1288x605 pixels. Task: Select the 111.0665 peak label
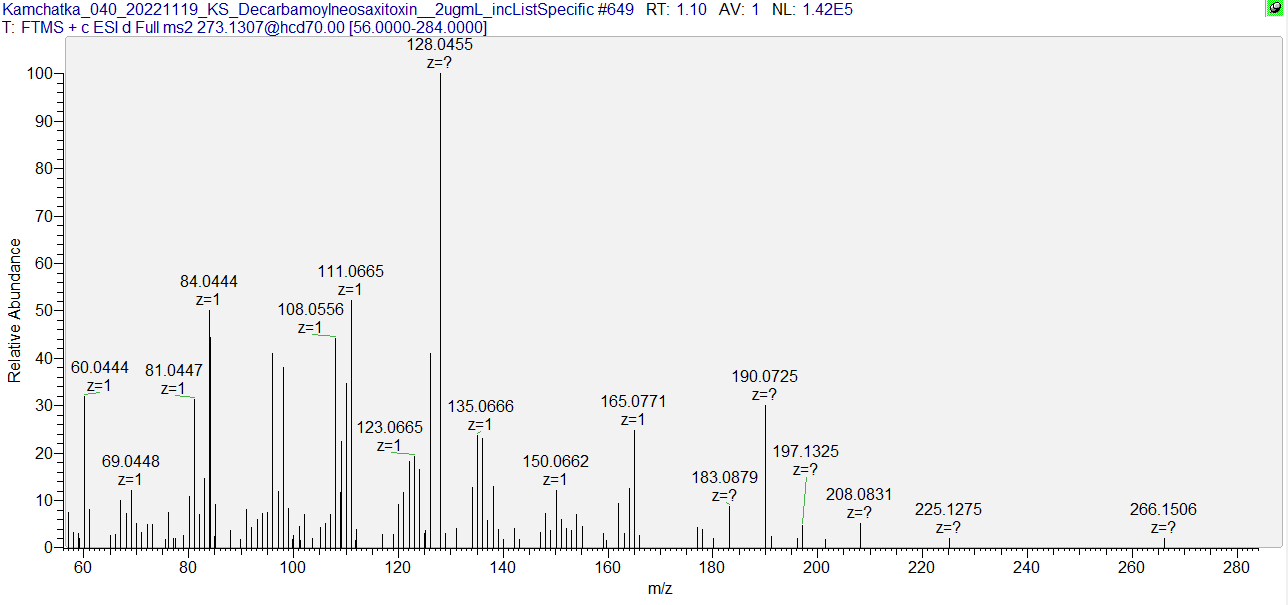point(350,272)
